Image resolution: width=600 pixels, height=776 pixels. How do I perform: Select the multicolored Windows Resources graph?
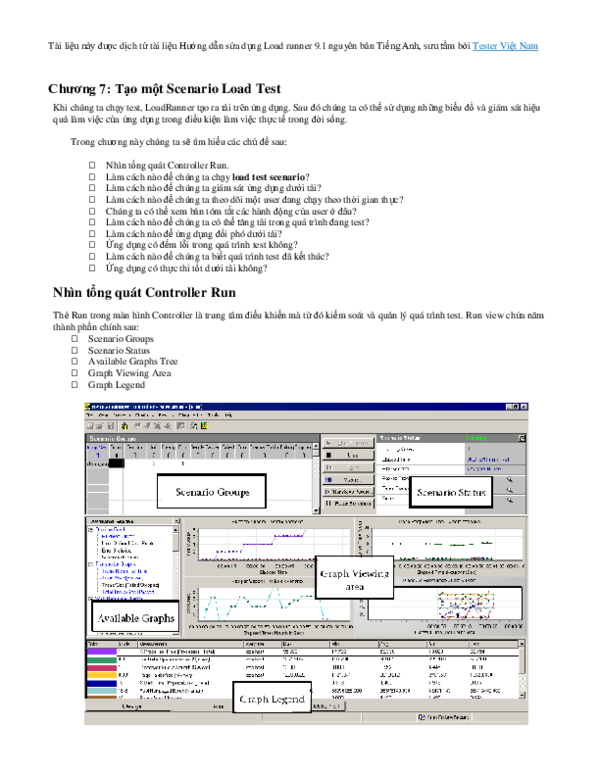tap(441, 606)
